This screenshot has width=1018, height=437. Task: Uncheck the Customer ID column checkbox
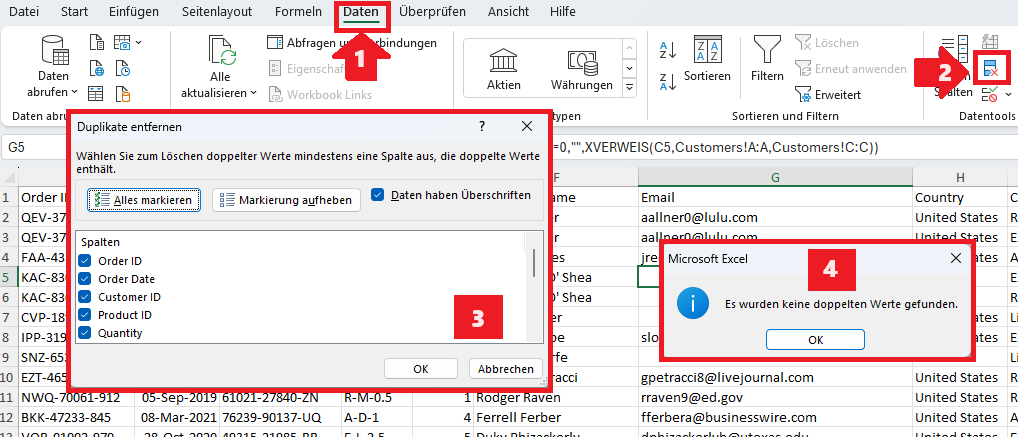tap(85, 297)
